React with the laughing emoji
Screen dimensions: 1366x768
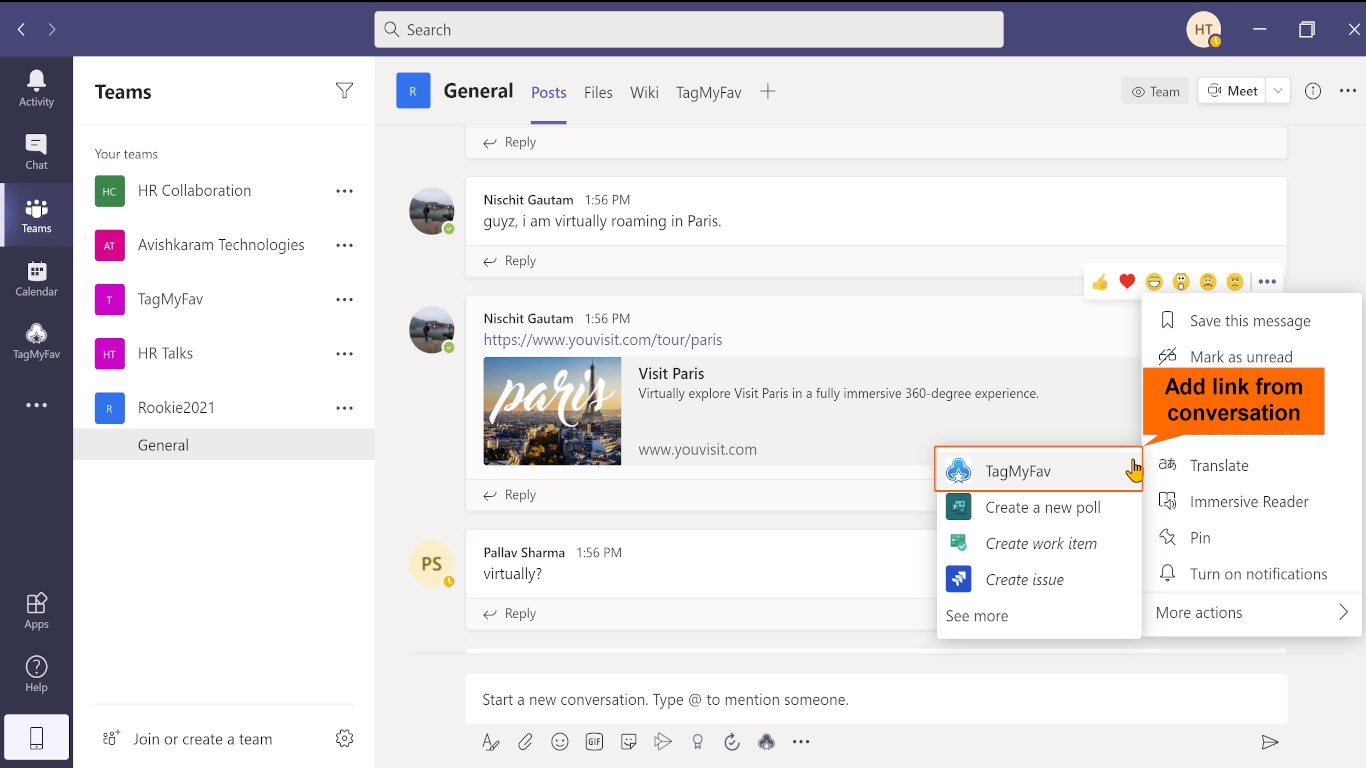coord(1154,282)
